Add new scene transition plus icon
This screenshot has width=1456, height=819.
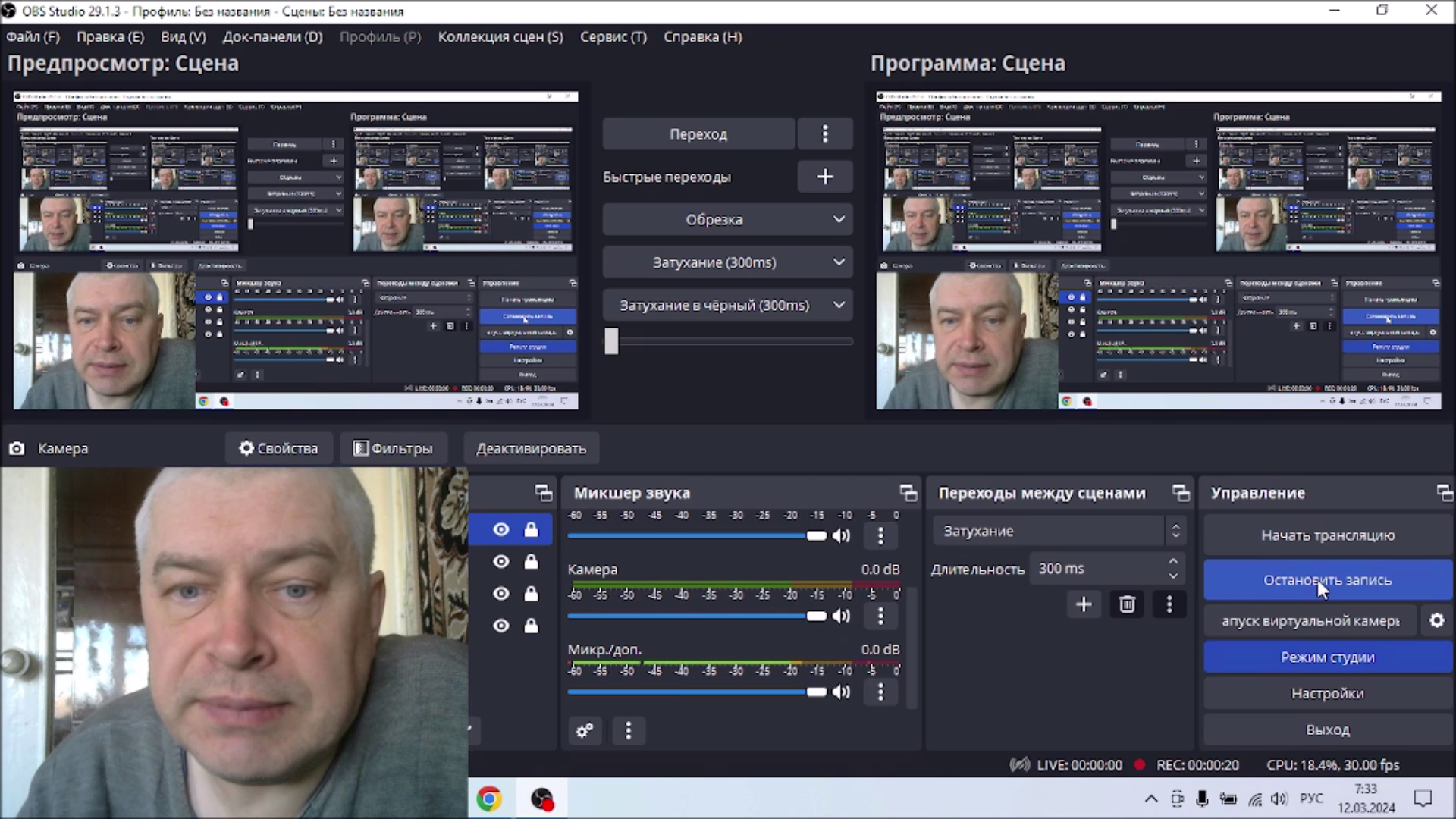[1084, 604]
